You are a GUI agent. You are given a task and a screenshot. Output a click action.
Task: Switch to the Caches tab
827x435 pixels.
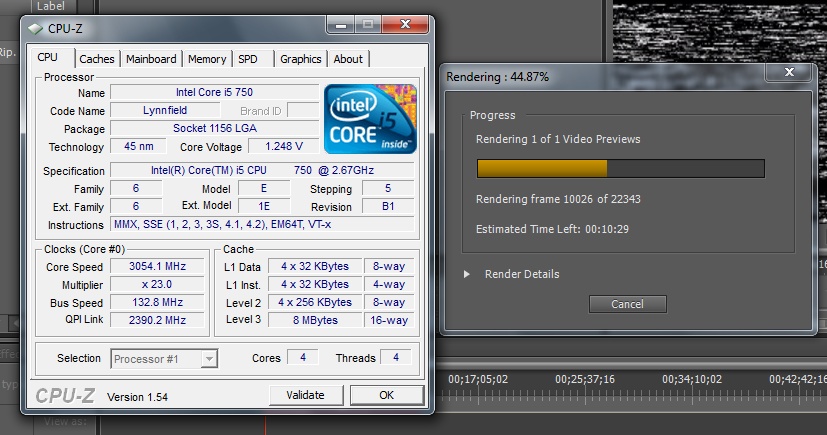[97, 59]
